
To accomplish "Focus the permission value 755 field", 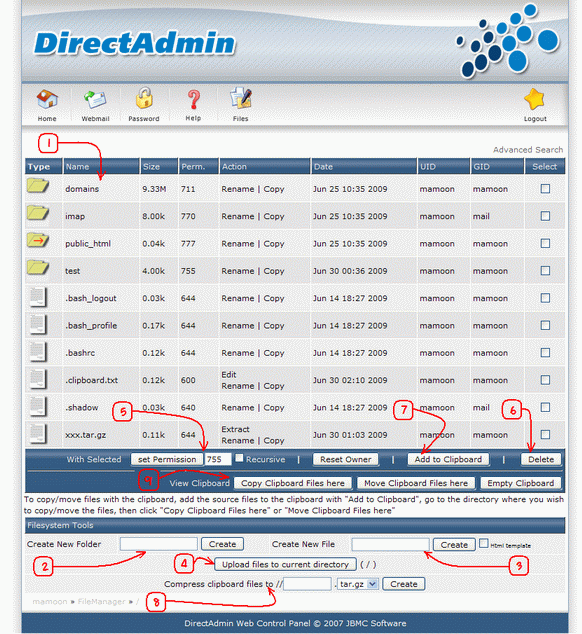I will pyautogui.click(x=218, y=459).
